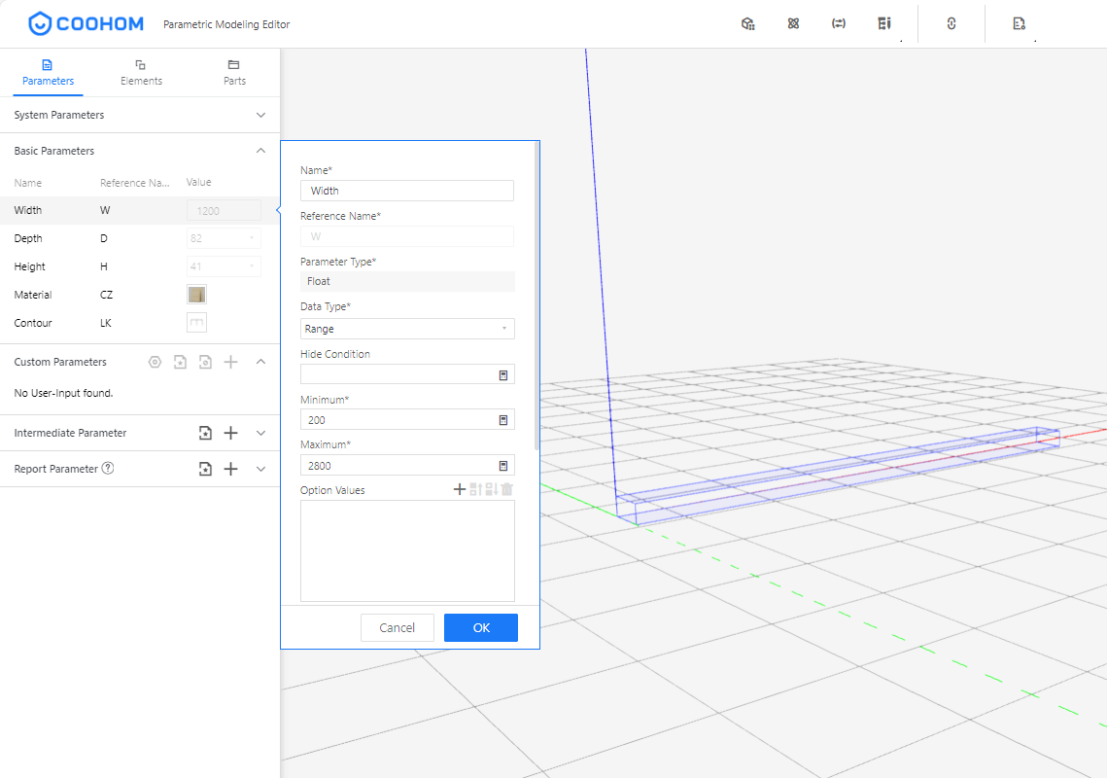The image size is (1108, 778).
Task: Open formula editor for Hide Condition
Action: tap(503, 375)
